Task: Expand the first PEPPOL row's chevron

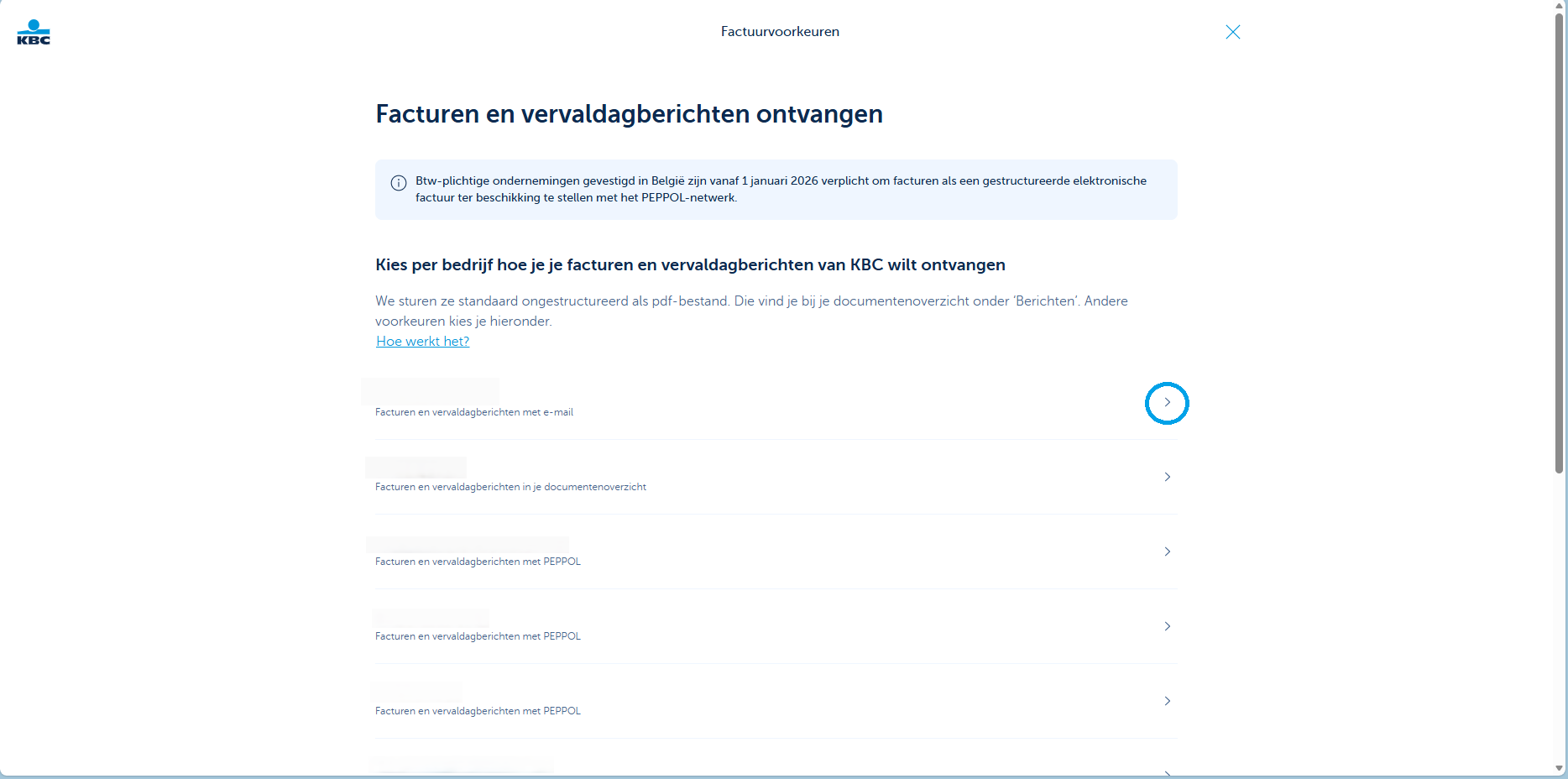Action: coord(1167,552)
